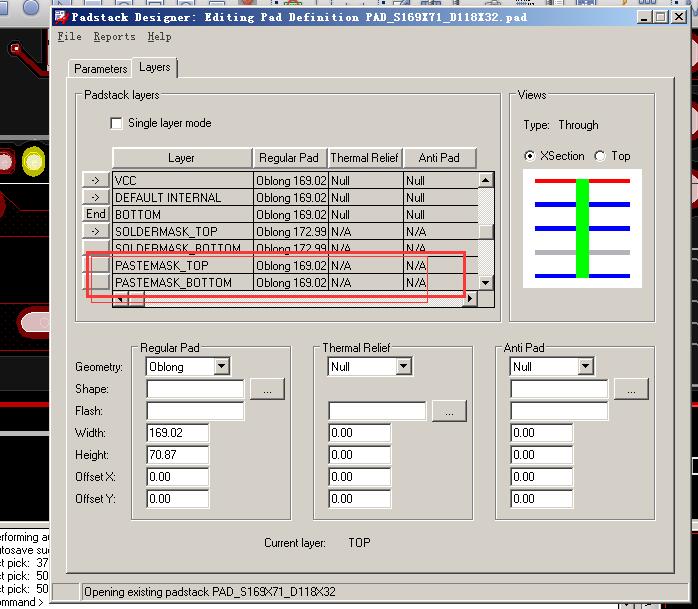Open the Reports menu
The width and height of the screenshot is (698, 609).
(114, 37)
